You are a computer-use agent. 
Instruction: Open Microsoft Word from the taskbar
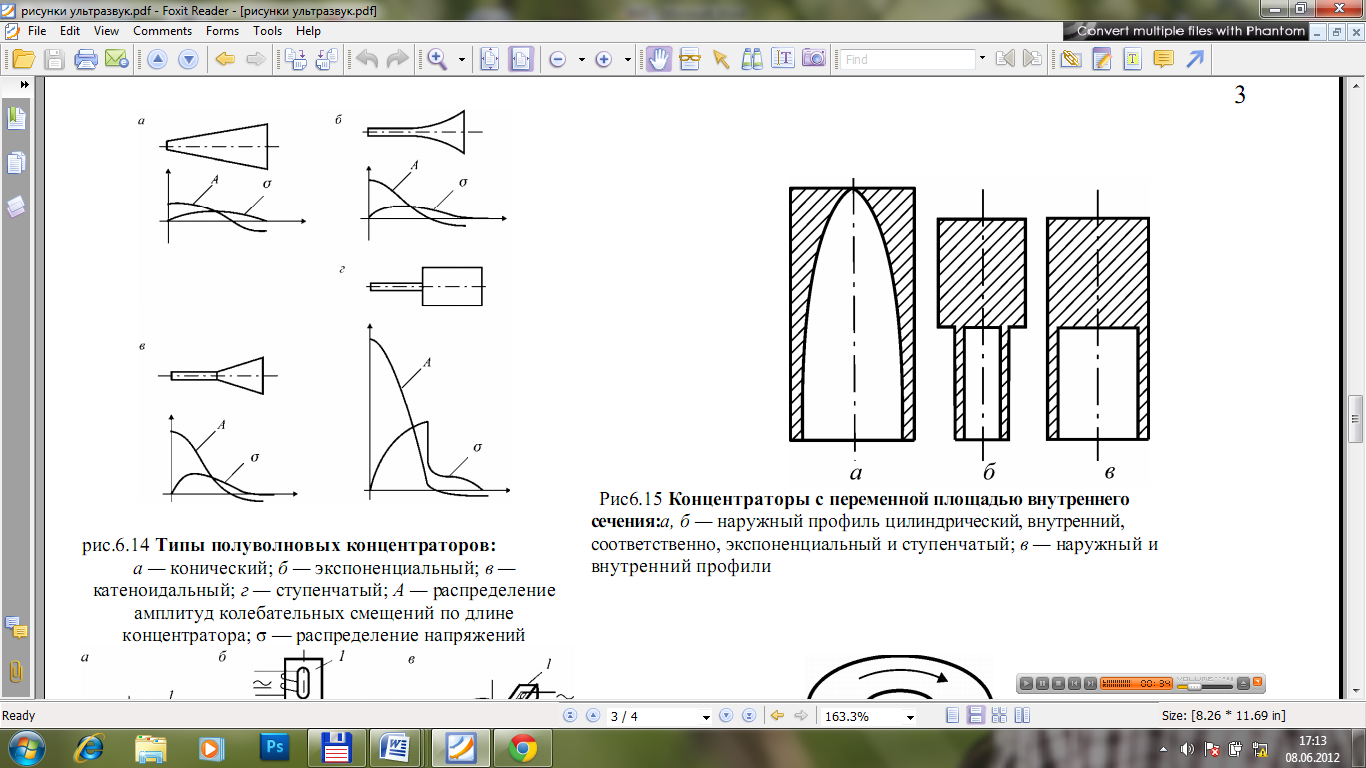point(395,748)
